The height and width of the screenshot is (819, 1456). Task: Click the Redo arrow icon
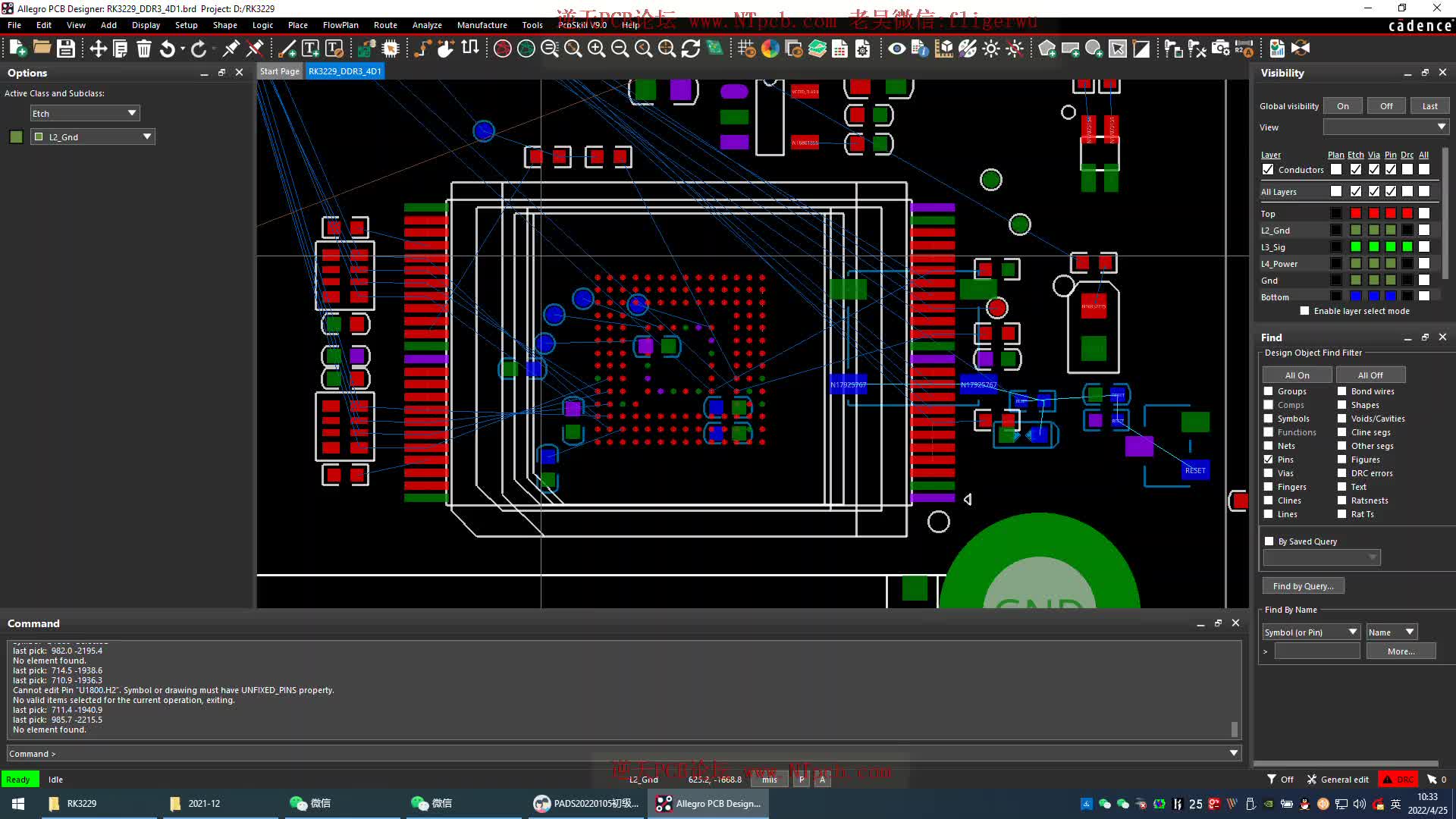199,49
